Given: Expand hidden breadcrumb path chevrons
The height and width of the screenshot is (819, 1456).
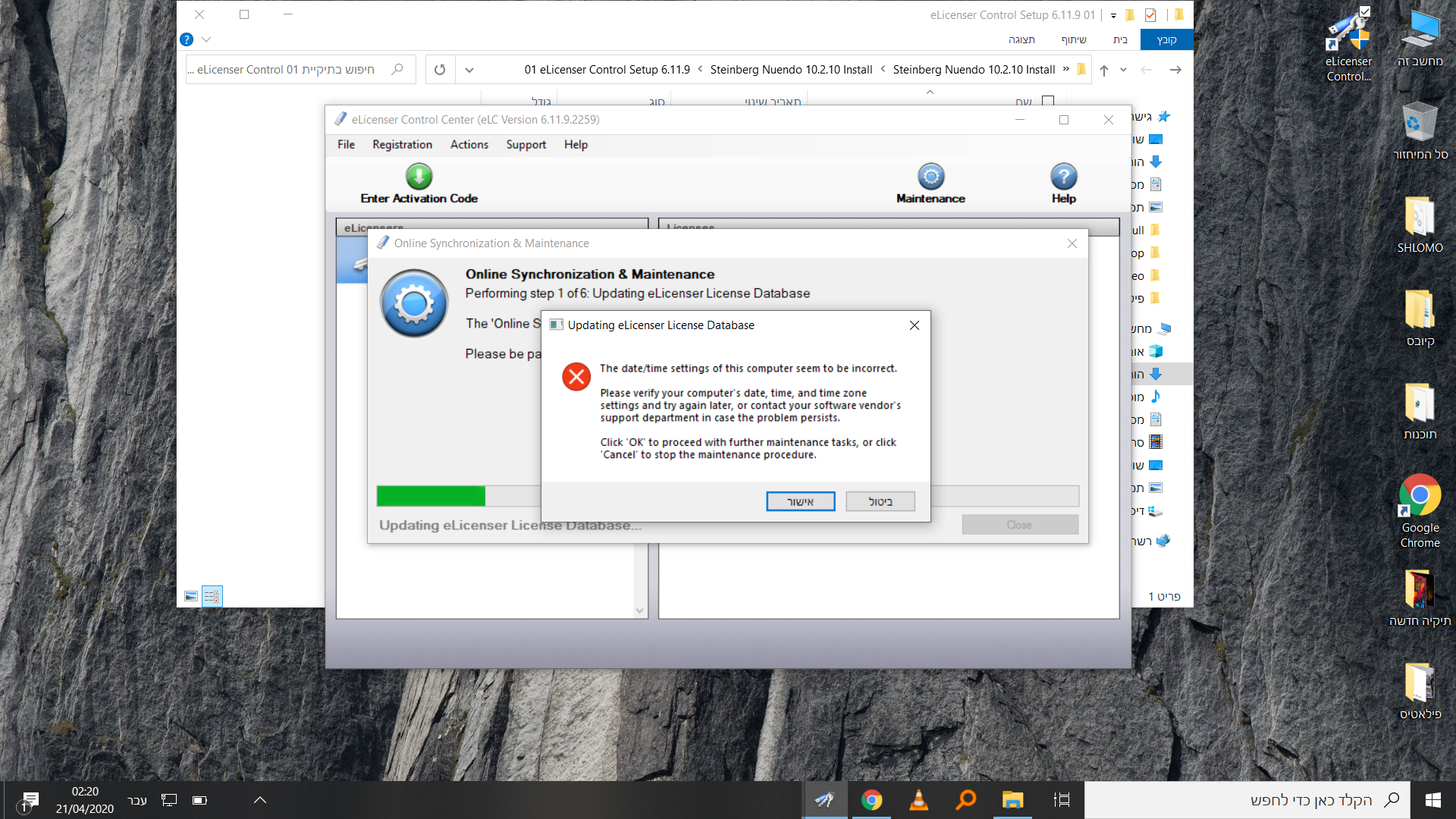Looking at the screenshot, I should pos(1065,69).
